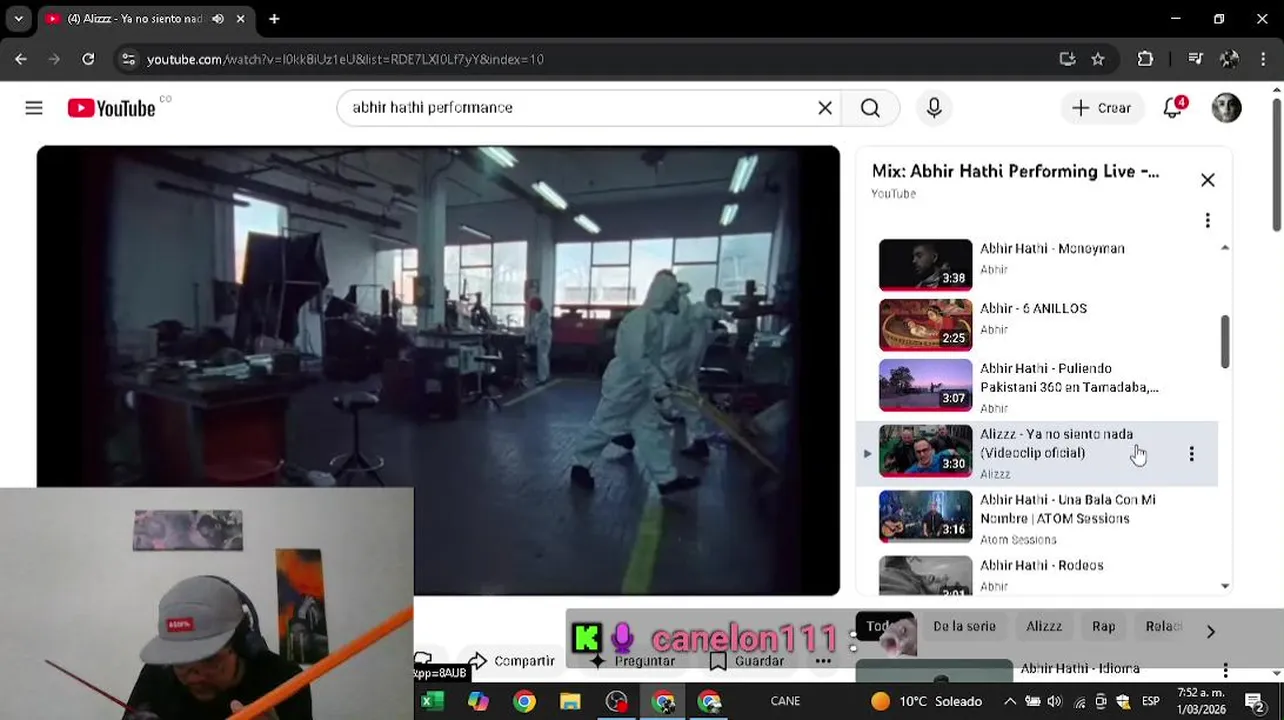Image resolution: width=1284 pixels, height=720 pixels.
Task: Open the YouTube hamburger guide menu
Action: point(34,108)
